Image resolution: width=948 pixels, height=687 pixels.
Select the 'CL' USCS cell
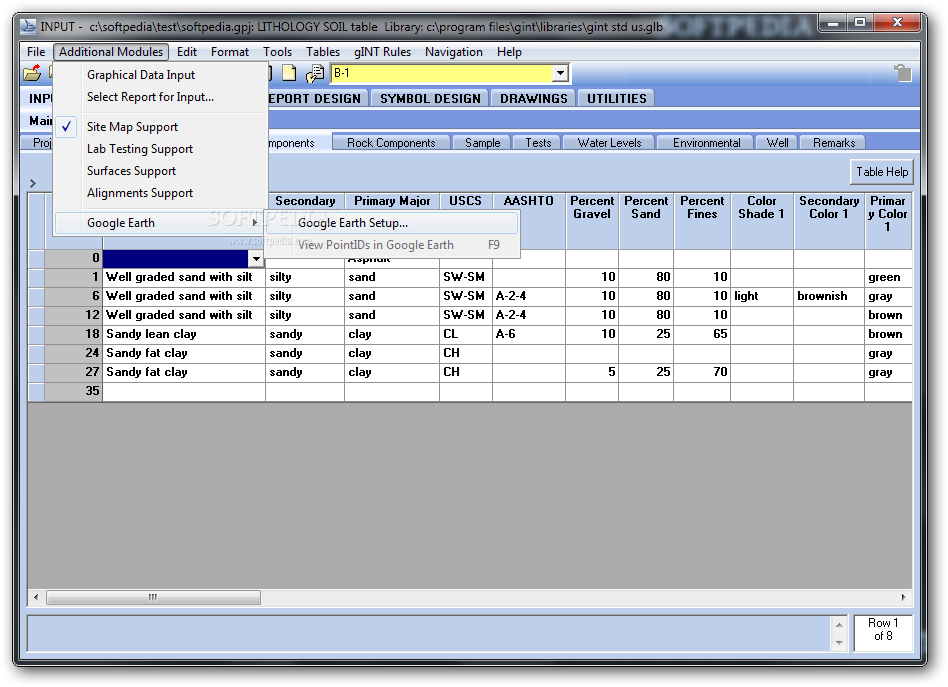pos(466,334)
